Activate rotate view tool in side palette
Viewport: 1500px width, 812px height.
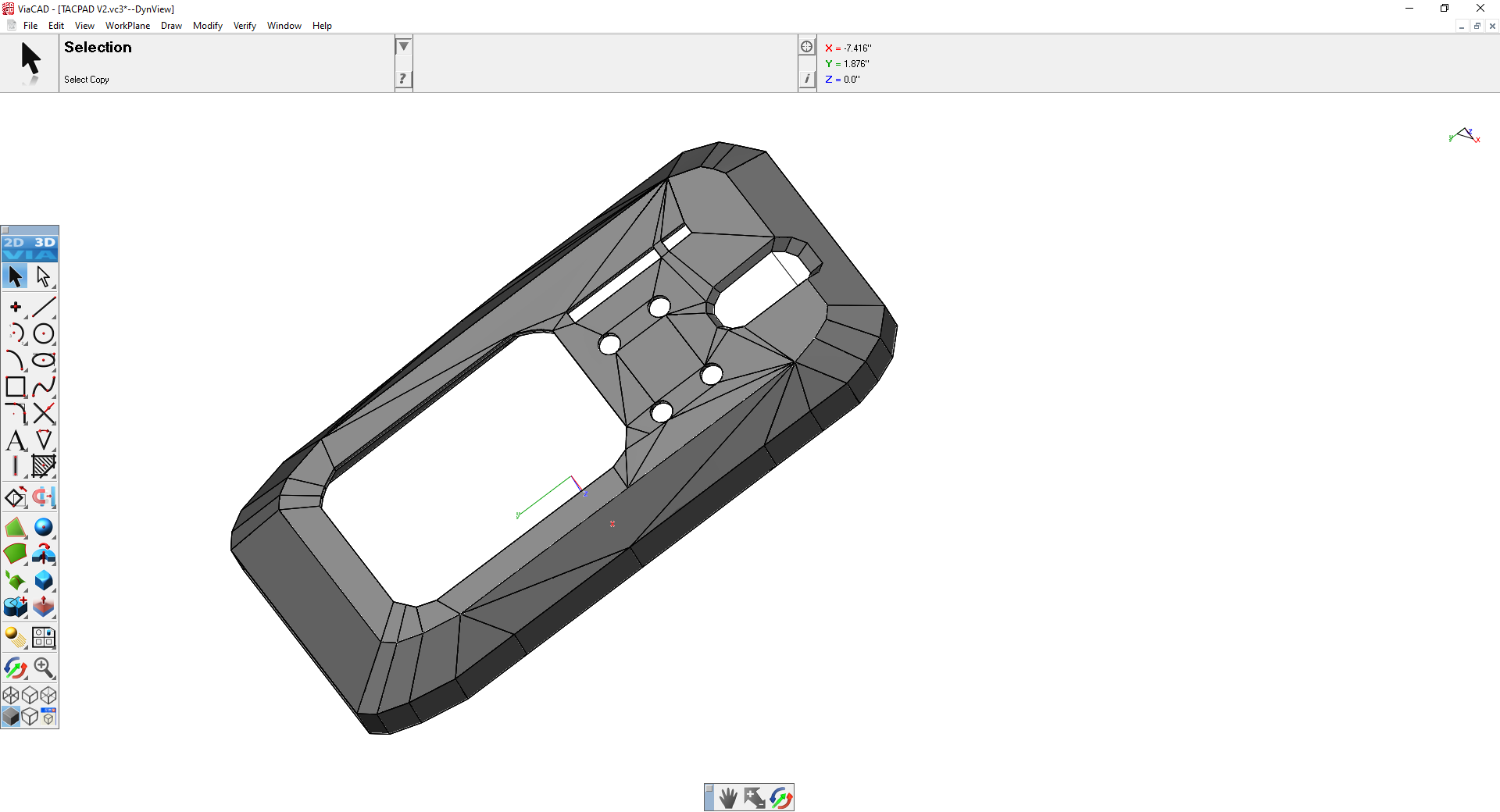pos(16,668)
